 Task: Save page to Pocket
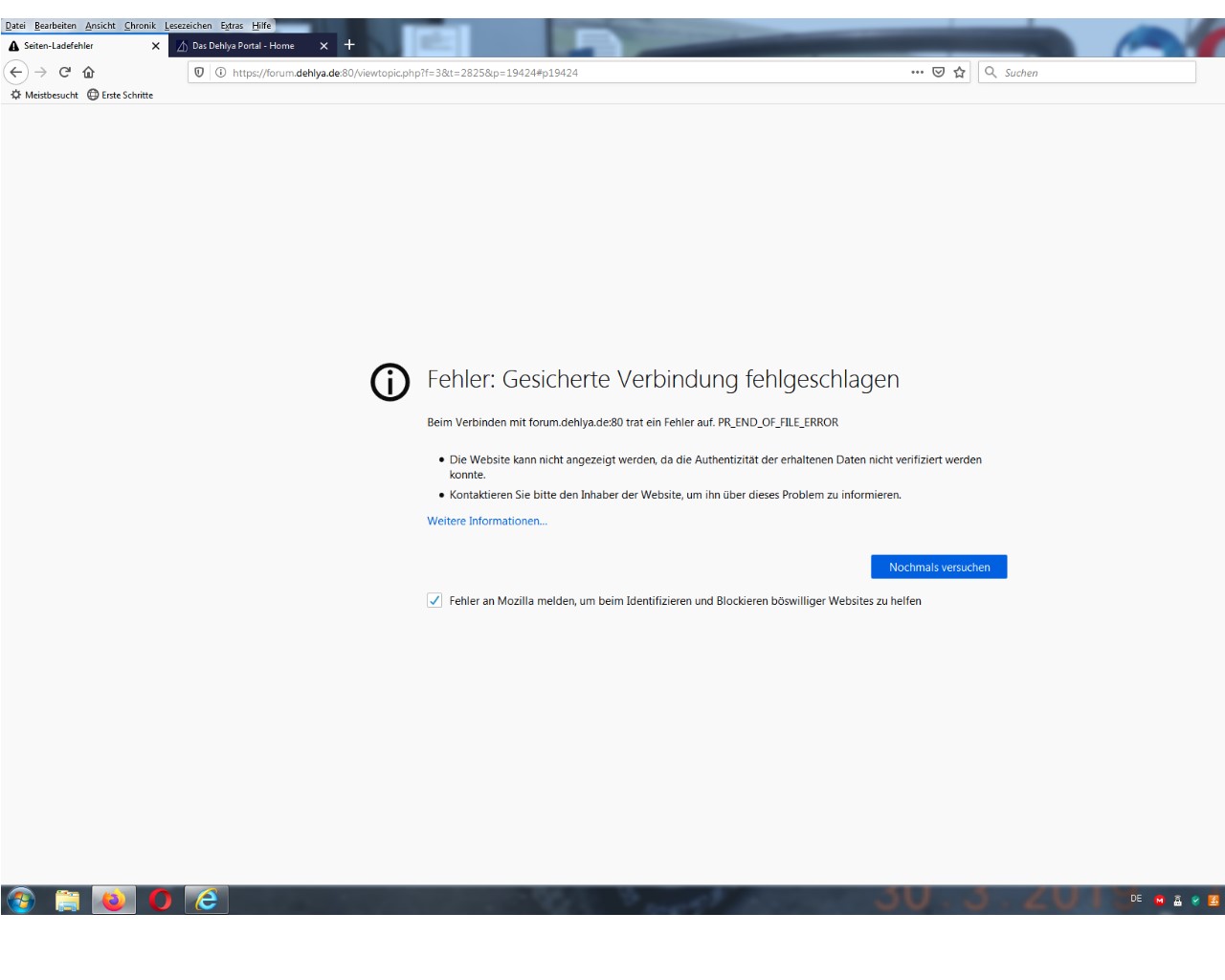[x=938, y=72]
